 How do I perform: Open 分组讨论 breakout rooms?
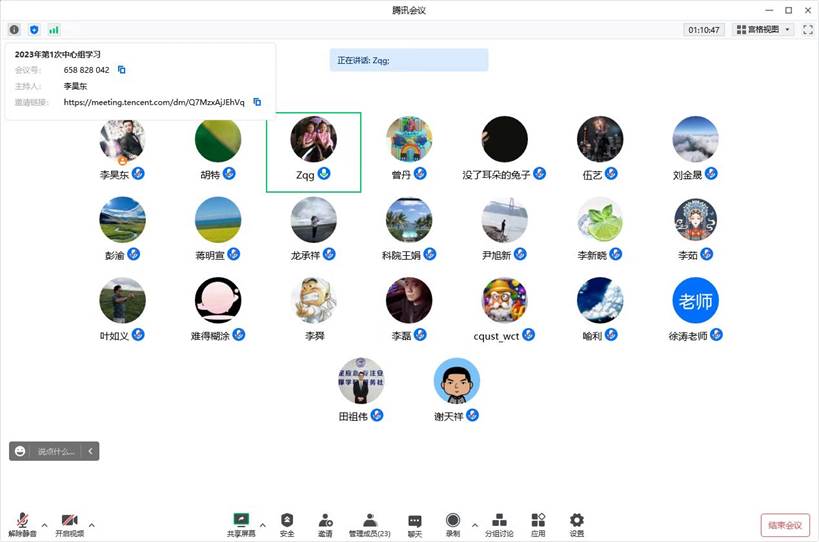coord(499,523)
